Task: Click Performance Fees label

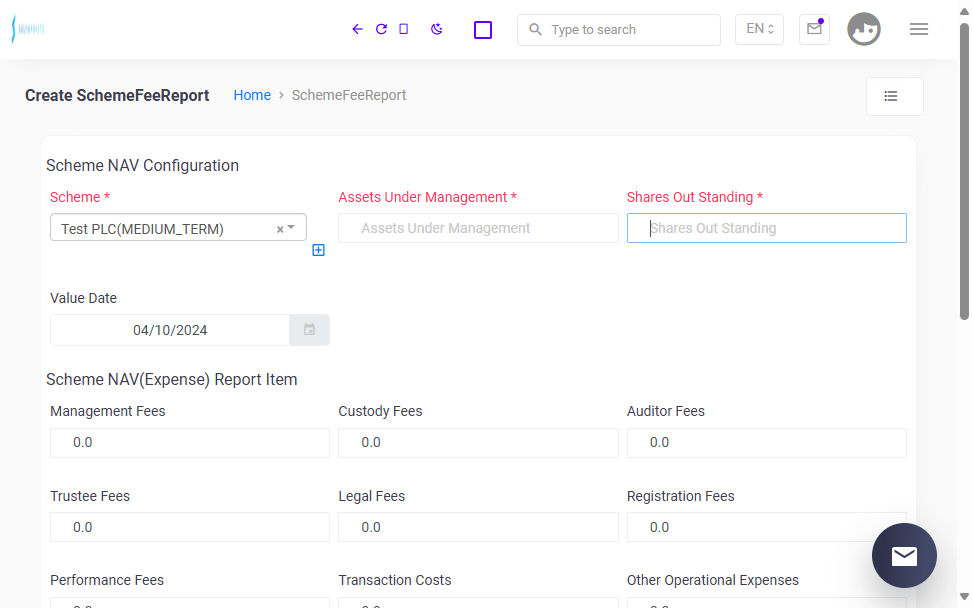Action: coord(107,580)
